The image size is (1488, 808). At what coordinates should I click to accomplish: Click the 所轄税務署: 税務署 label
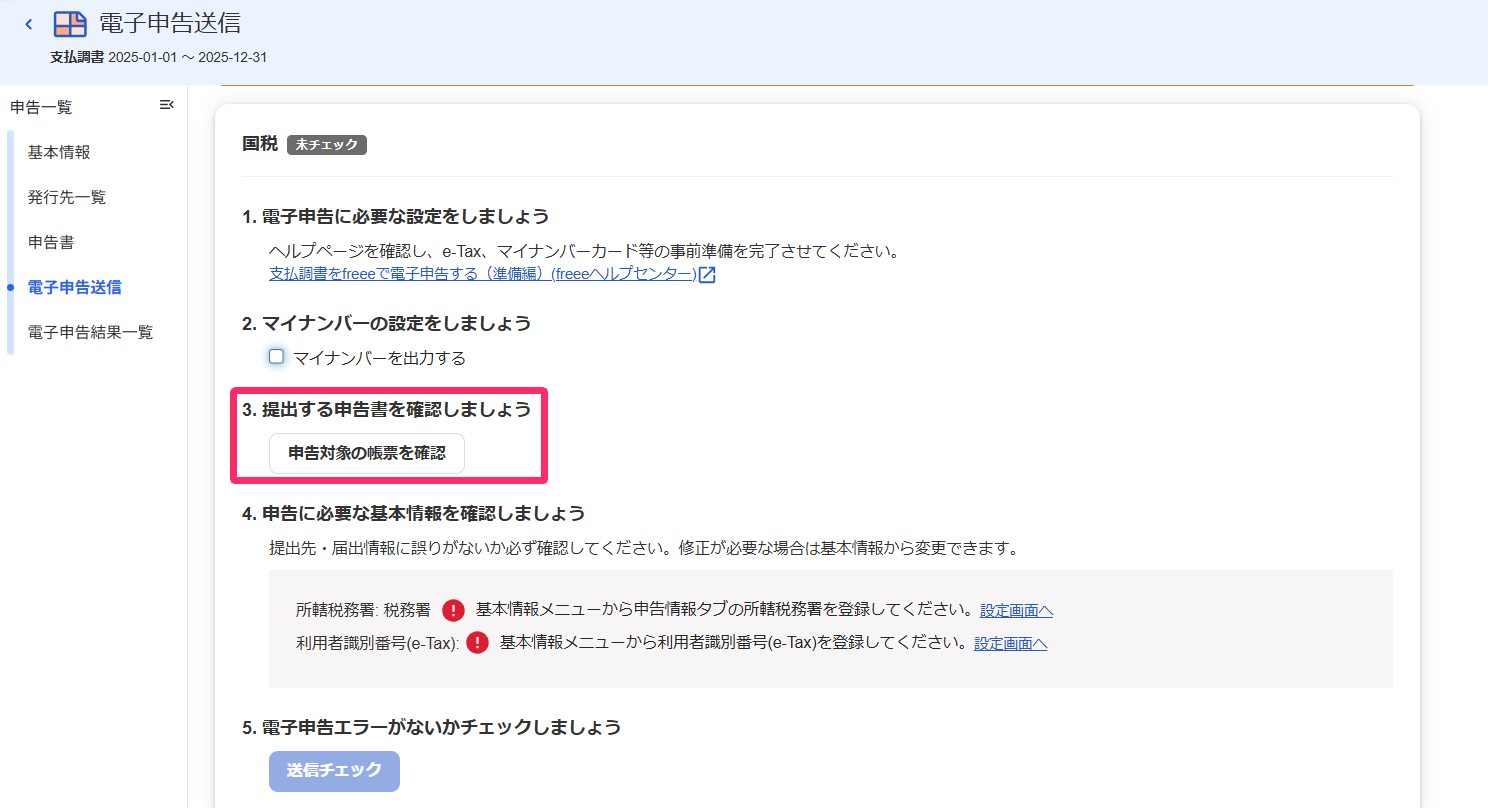363,610
